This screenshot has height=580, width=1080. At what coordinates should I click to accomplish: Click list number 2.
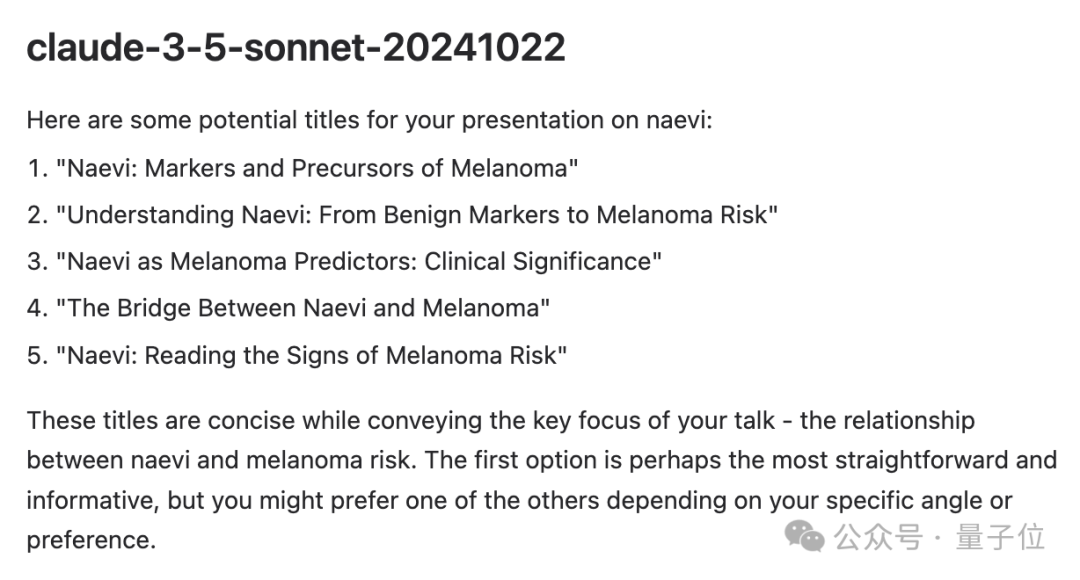[37, 215]
